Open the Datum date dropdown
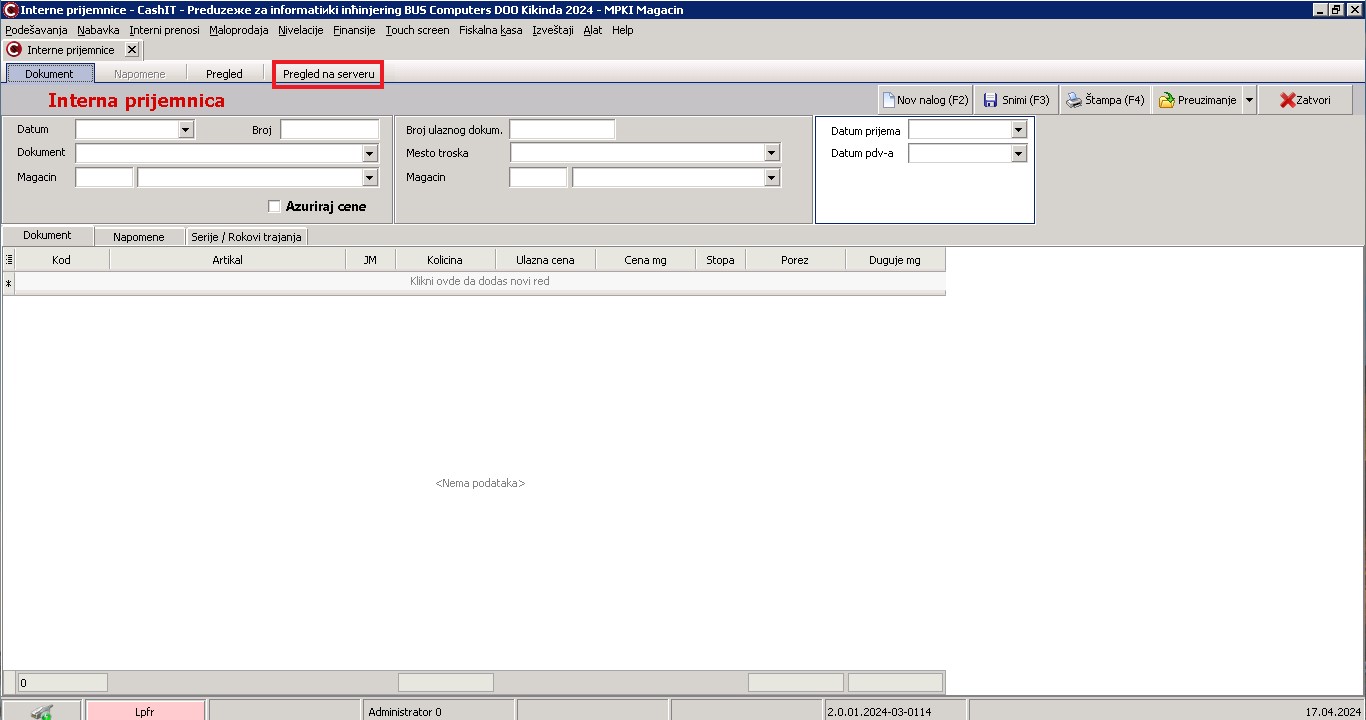 185,129
